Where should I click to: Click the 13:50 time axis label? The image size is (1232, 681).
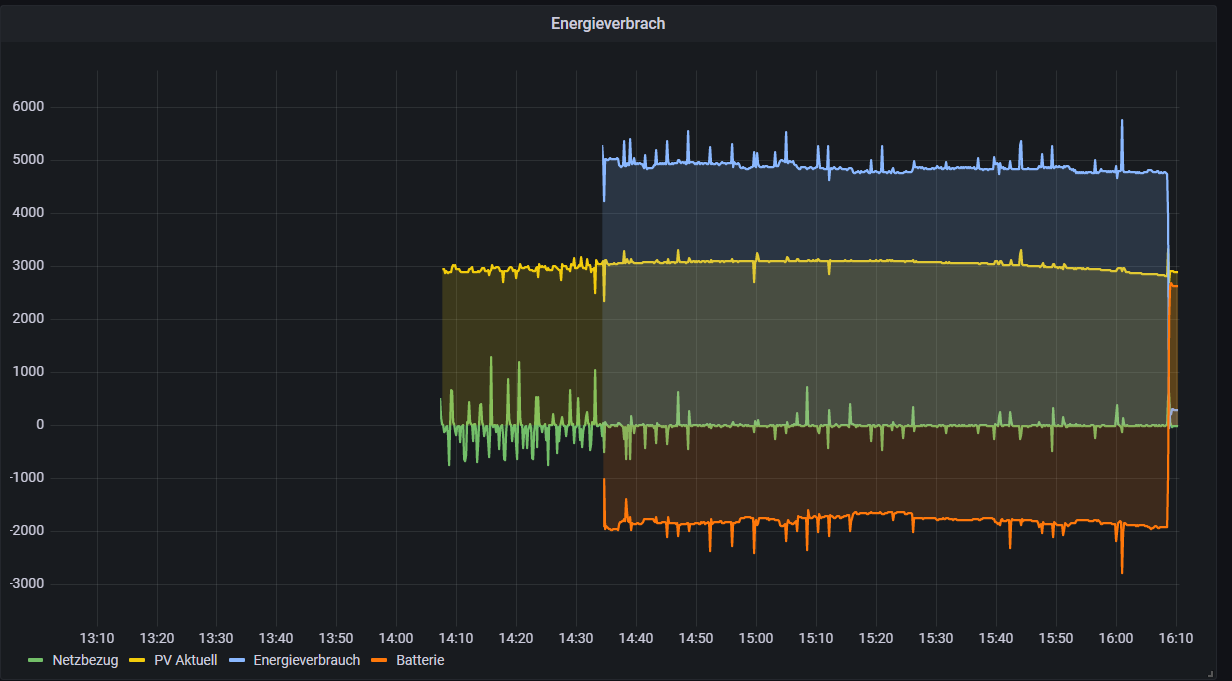pyautogui.click(x=336, y=638)
